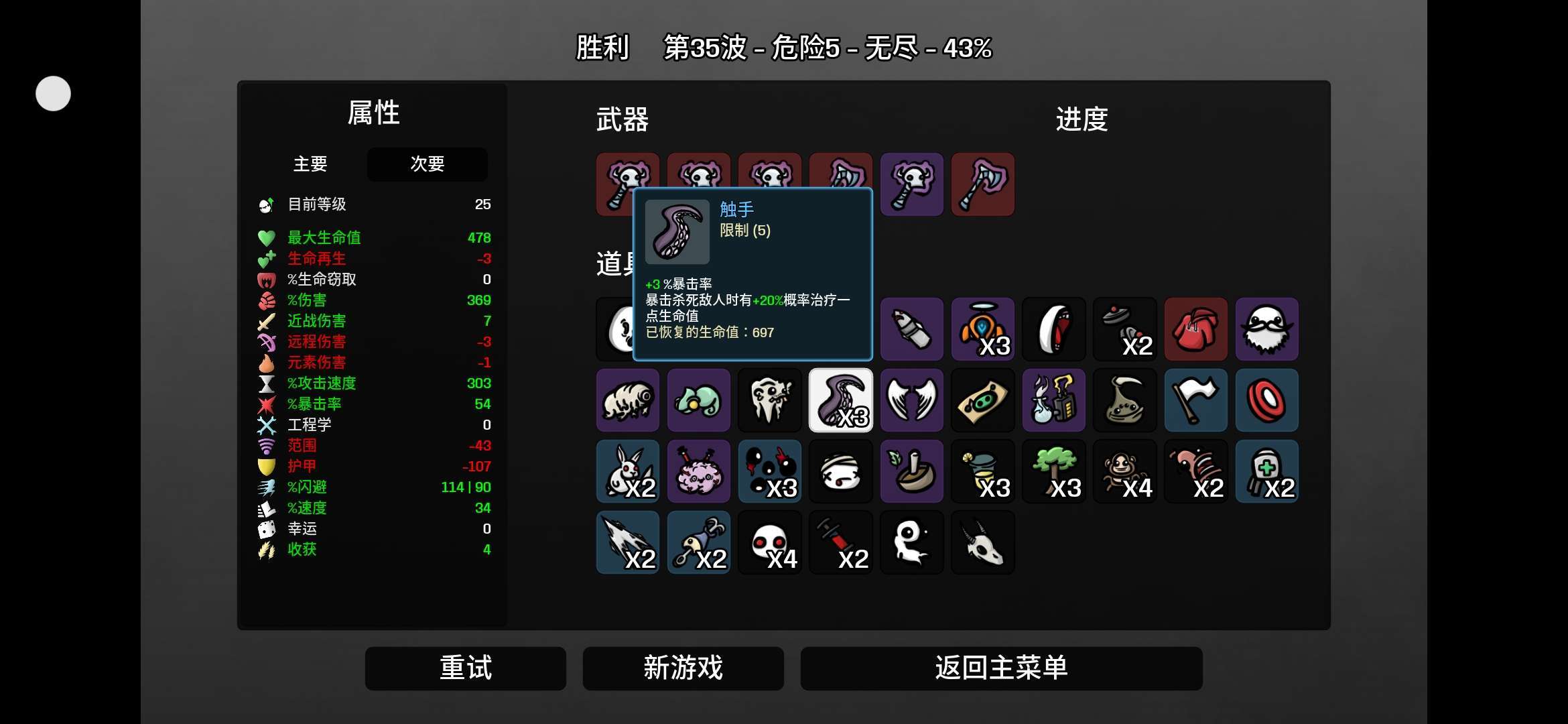Switch to the 次要 stats tab
The width and height of the screenshot is (1568, 724).
428,164
